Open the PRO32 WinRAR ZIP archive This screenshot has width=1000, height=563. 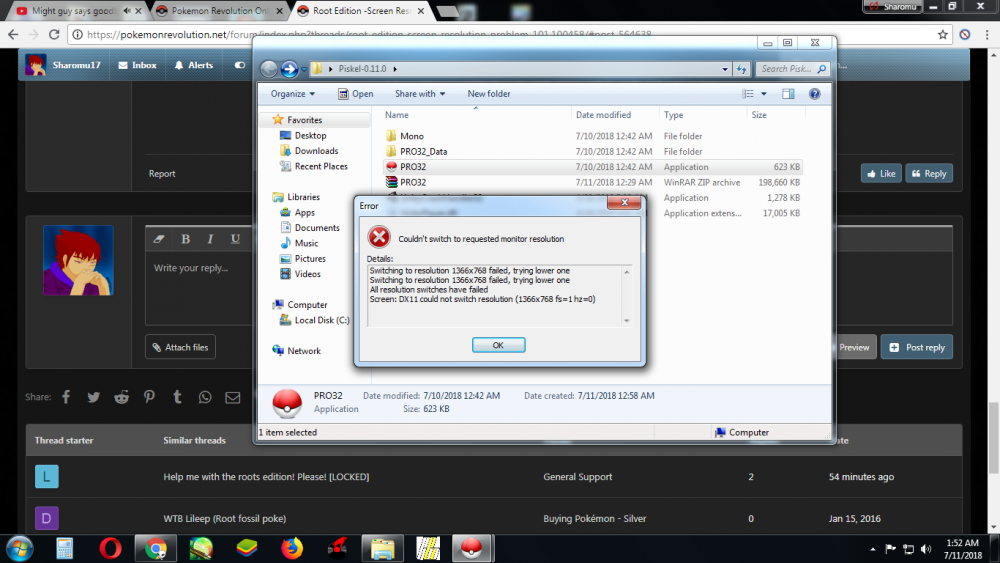tap(413, 183)
